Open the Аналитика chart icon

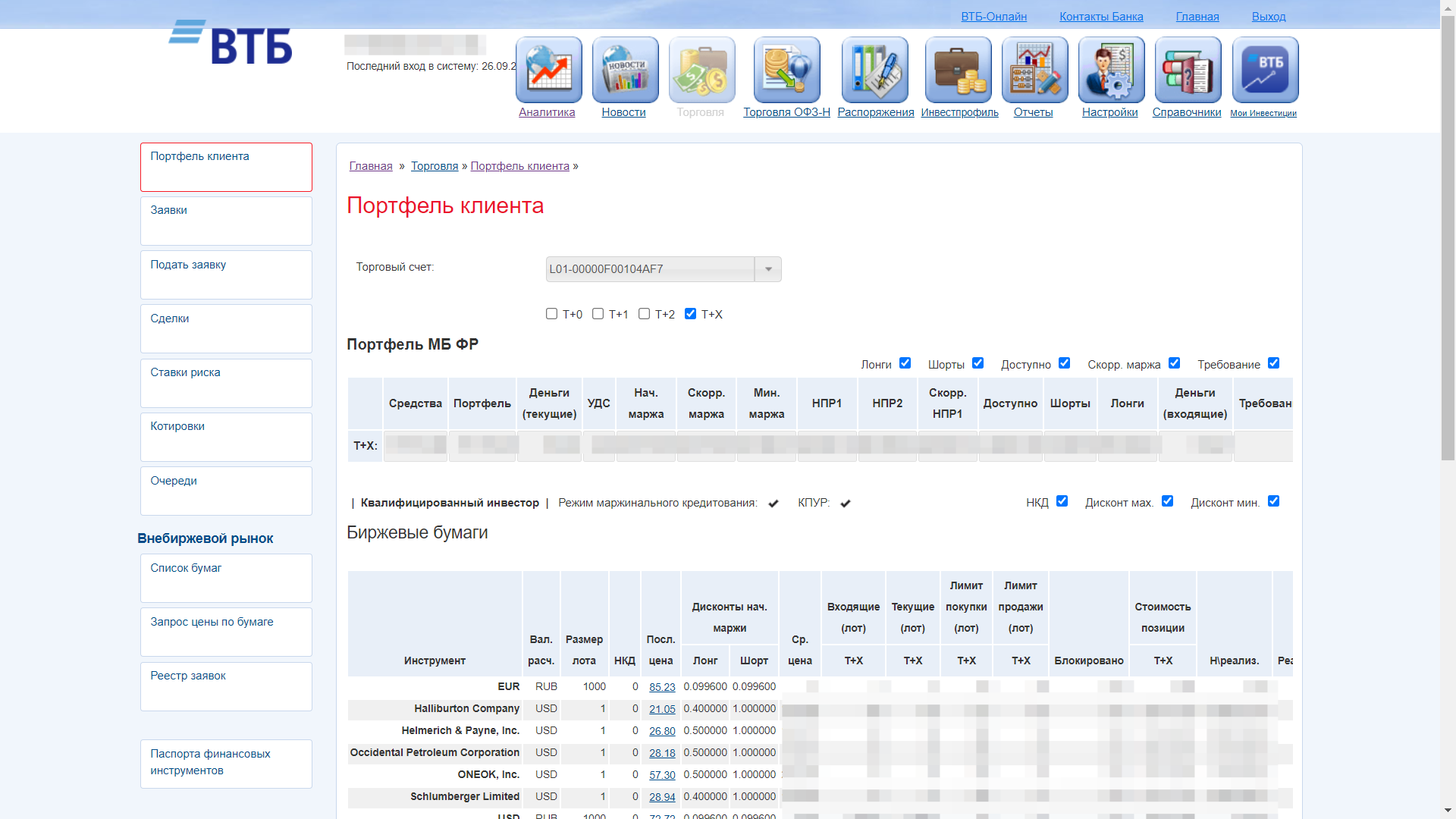coord(549,70)
